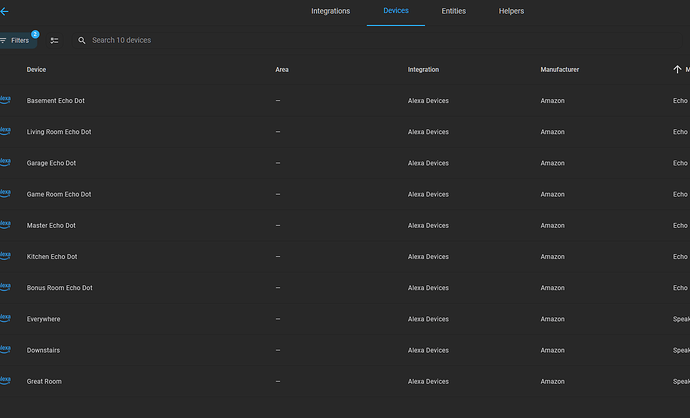Click Alexa icon for Living Room Echo Dot
The width and height of the screenshot is (690, 418).
pyautogui.click(x=5, y=131)
